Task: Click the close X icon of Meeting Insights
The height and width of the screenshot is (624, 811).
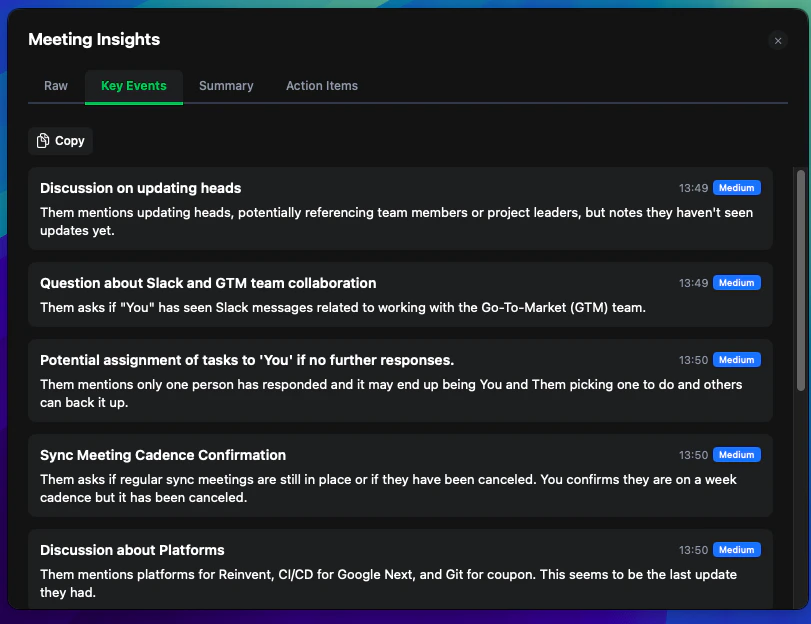Action: [x=778, y=41]
